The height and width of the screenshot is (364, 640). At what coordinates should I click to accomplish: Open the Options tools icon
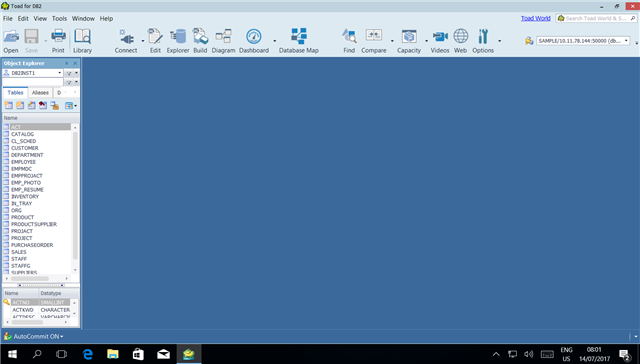[483, 37]
